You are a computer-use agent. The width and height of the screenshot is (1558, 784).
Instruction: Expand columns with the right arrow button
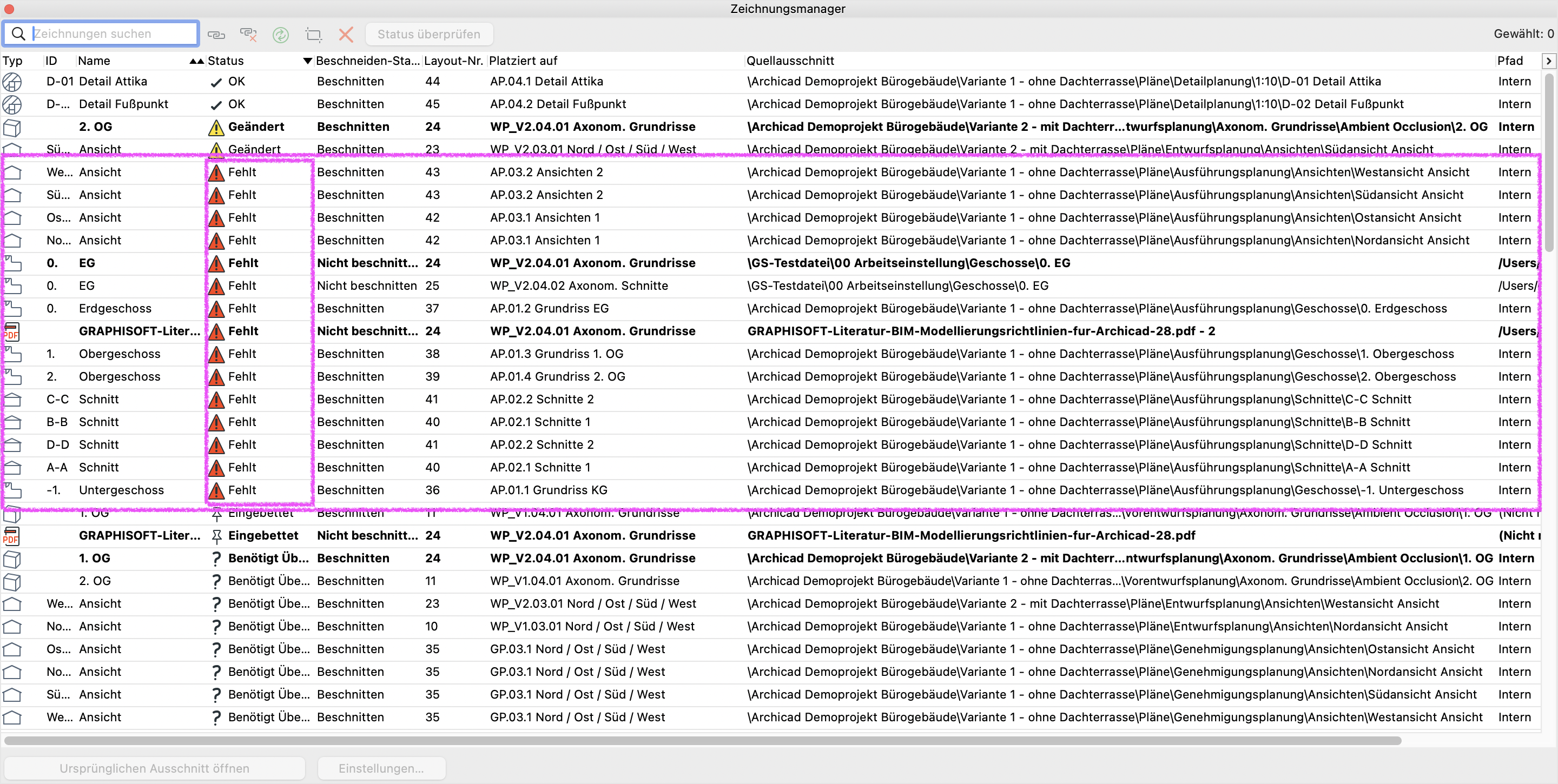tap(1548, 61)
